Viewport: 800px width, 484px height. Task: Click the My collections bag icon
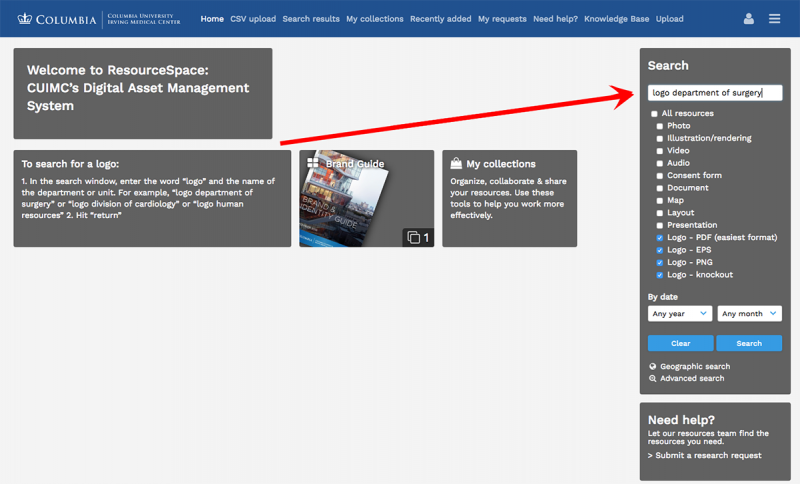tap(456, 163)
